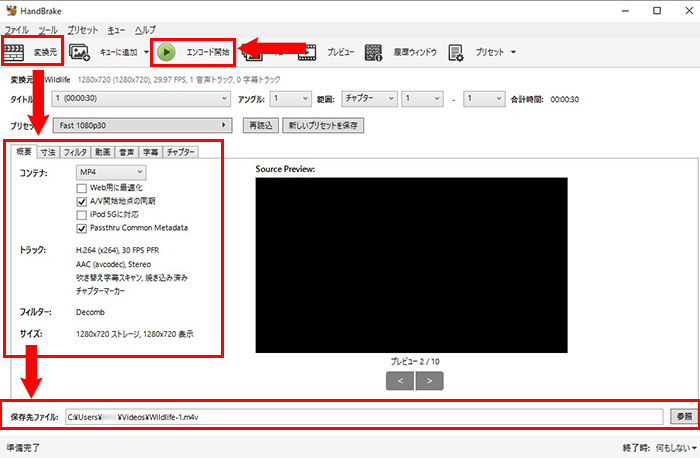Toggle A/V開始地点の同期 checkbox
The image size is (700, 458).
[82, 201]
